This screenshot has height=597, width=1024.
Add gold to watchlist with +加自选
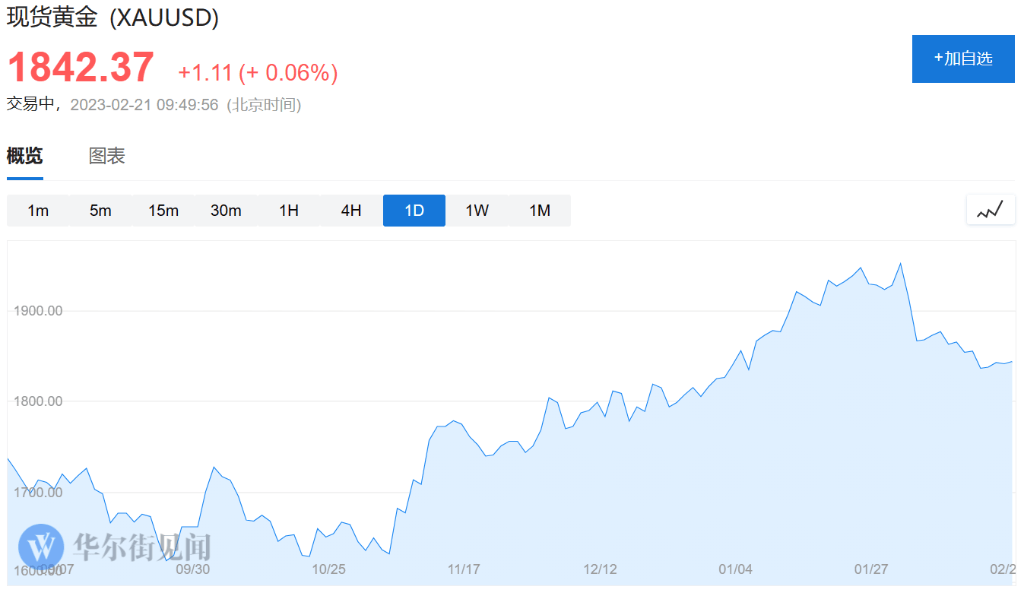[x=962, y=58]
